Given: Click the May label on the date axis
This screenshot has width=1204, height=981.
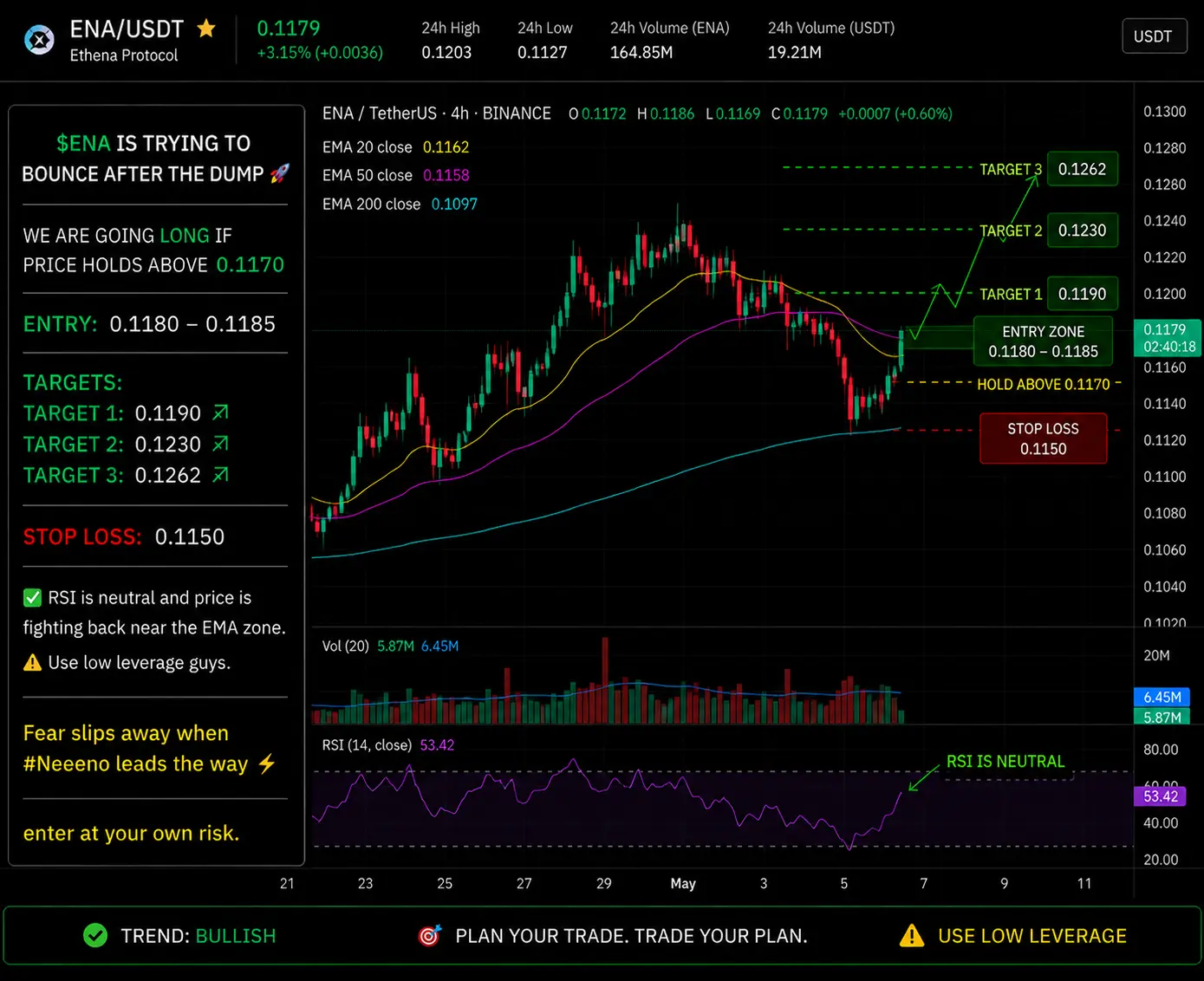Looking at the screenshot, I should (x=683, y=883).
